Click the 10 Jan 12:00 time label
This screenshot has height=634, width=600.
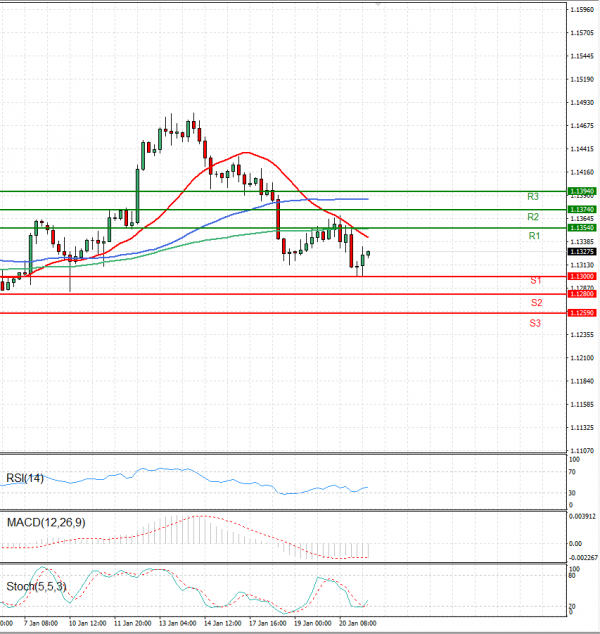[x=87, y=623]
